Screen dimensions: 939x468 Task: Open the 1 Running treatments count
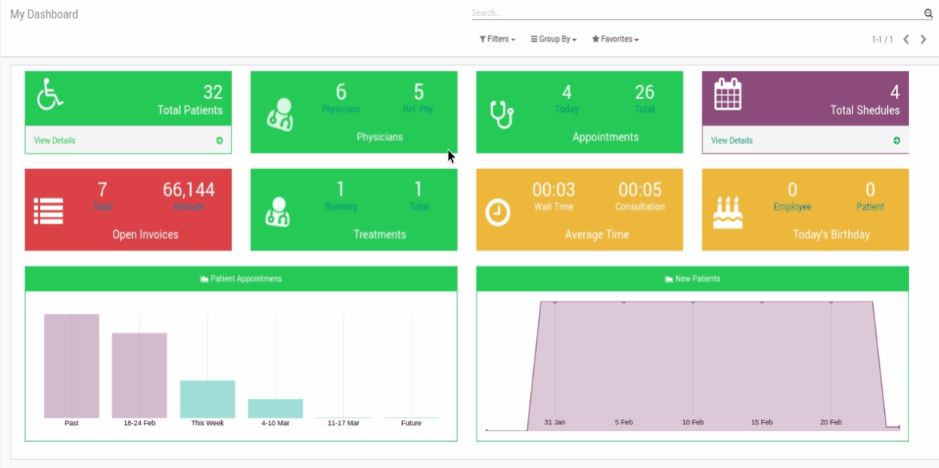(x=341, y=189)
